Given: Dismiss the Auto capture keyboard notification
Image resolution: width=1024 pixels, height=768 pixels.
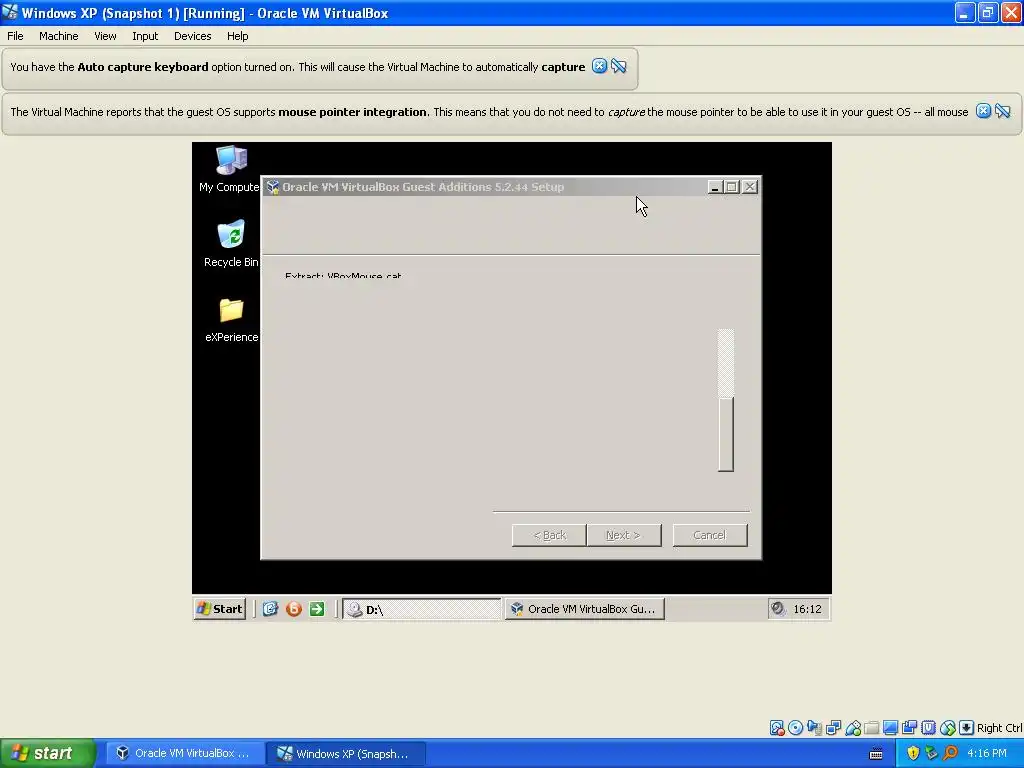Looking at the screenshot, I should 600,66.
